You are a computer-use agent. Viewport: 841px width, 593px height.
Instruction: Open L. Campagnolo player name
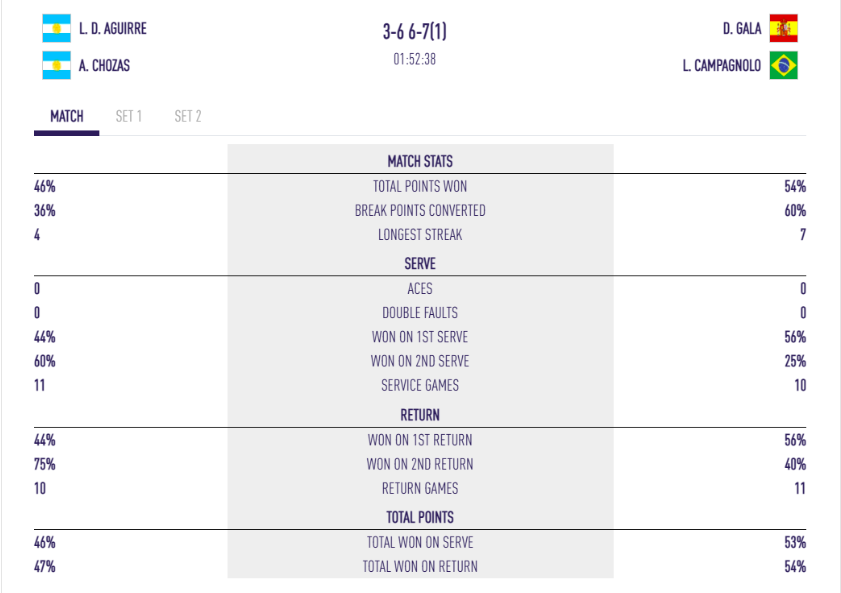[721, 66]
